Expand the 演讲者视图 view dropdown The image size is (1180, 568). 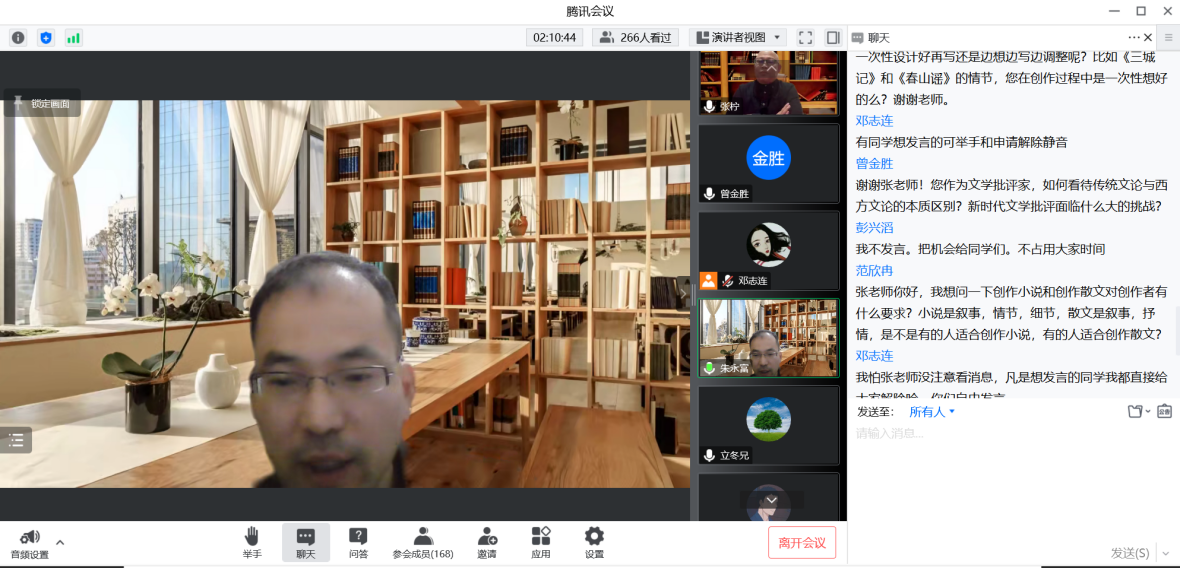pos(738,38)
